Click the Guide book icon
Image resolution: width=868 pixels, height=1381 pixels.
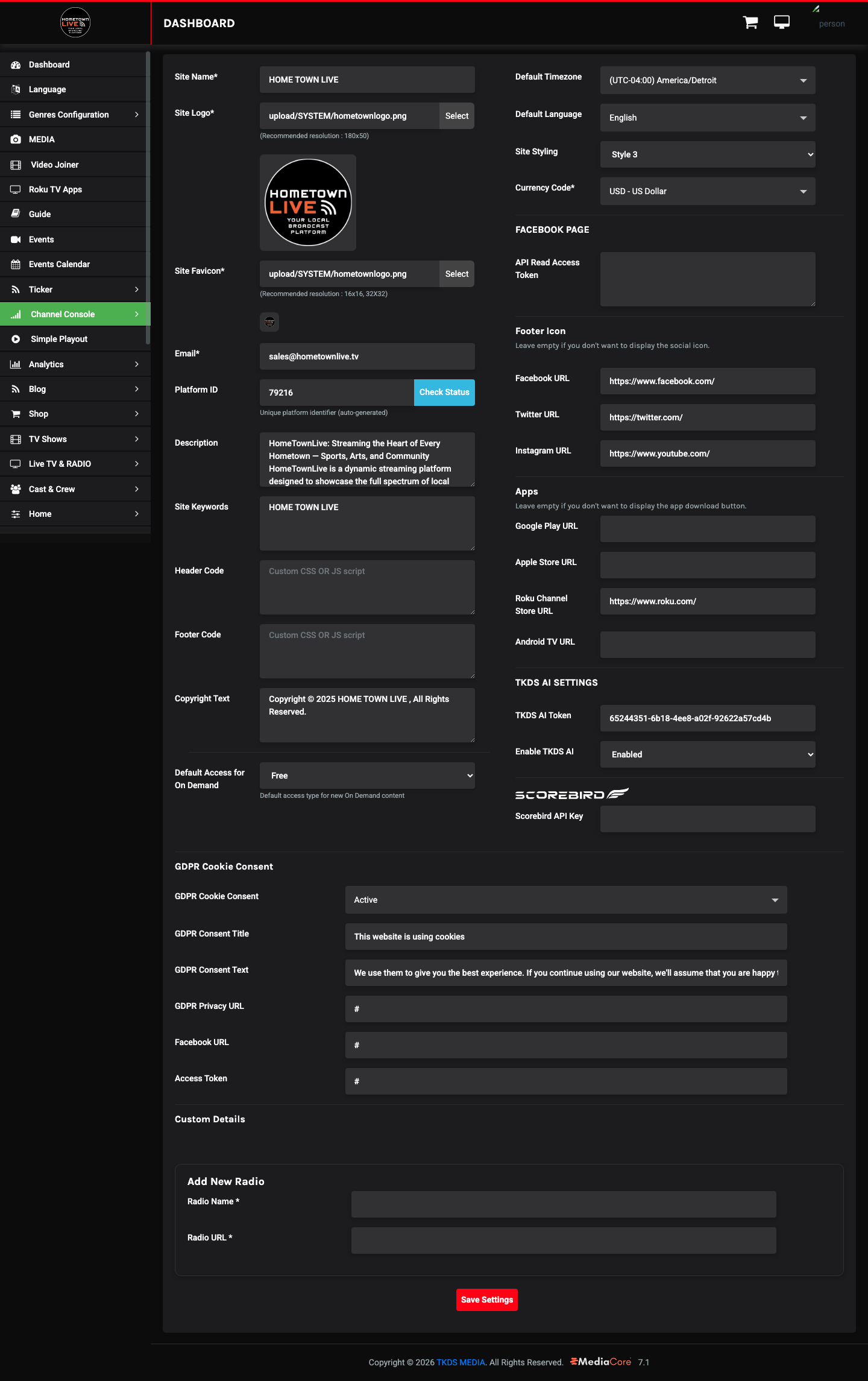(x=16, y=214)
